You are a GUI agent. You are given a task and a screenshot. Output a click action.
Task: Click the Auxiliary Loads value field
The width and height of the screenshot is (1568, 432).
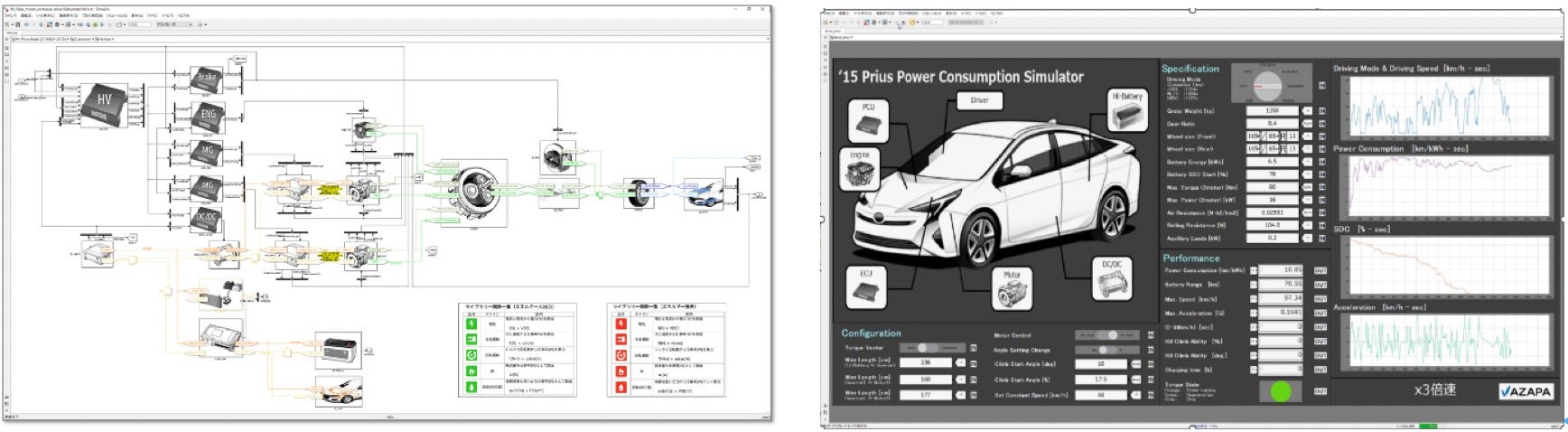1272,238
